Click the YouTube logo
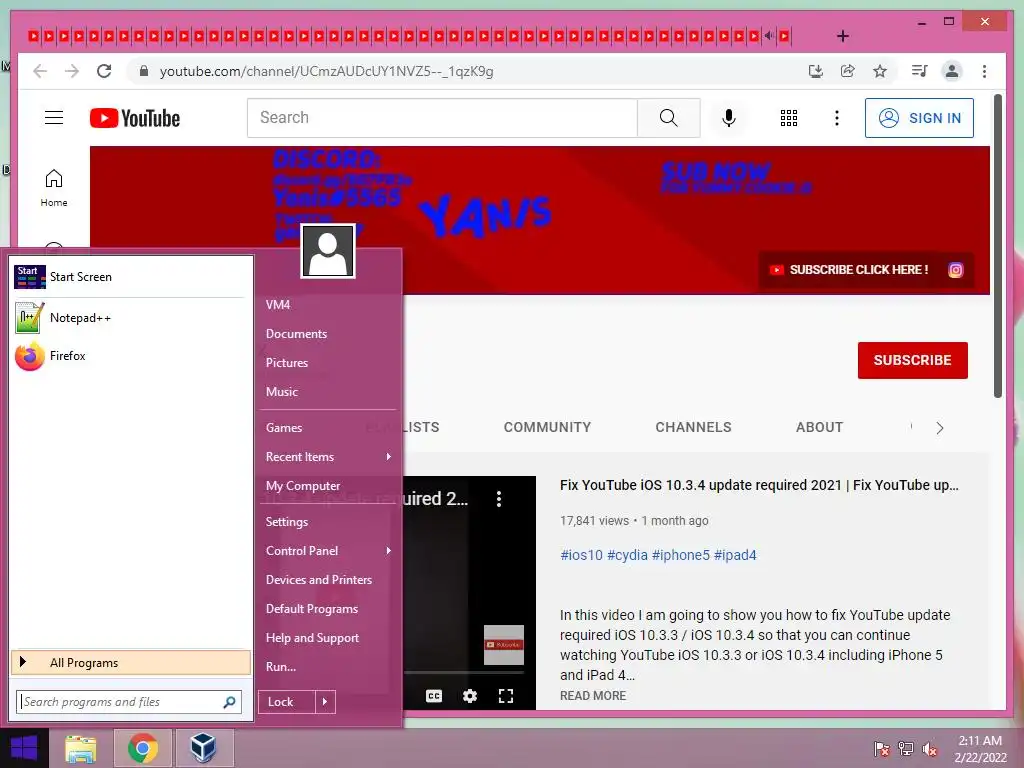Image resolution: width=1024 pixels, height=768 pixels. coord(135,118)
